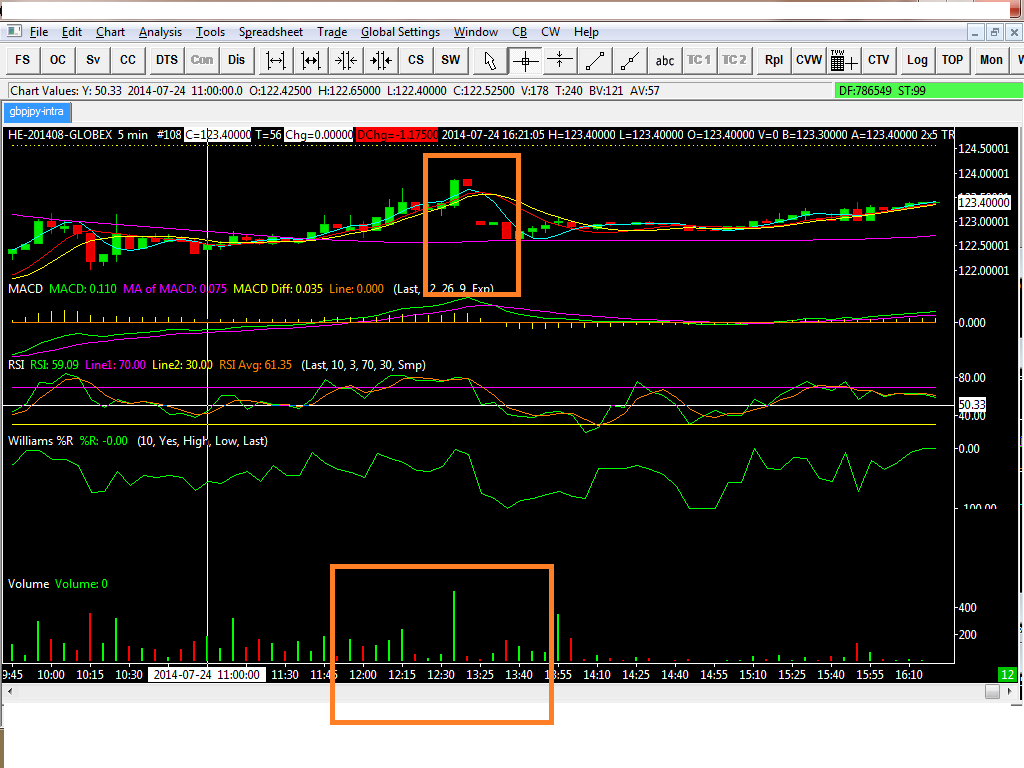This screenshot has height=768, width=1024.
Task: Click the Chart Values status text
Action: [334, 91]
